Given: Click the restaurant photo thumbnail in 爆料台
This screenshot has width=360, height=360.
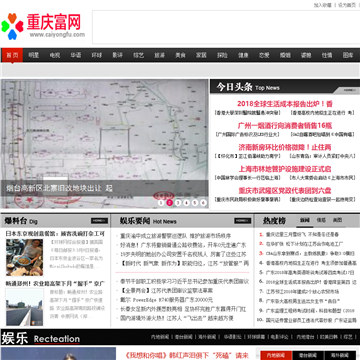Looking at the screenshot, I should pyautogui.click(x=24, y=257).
